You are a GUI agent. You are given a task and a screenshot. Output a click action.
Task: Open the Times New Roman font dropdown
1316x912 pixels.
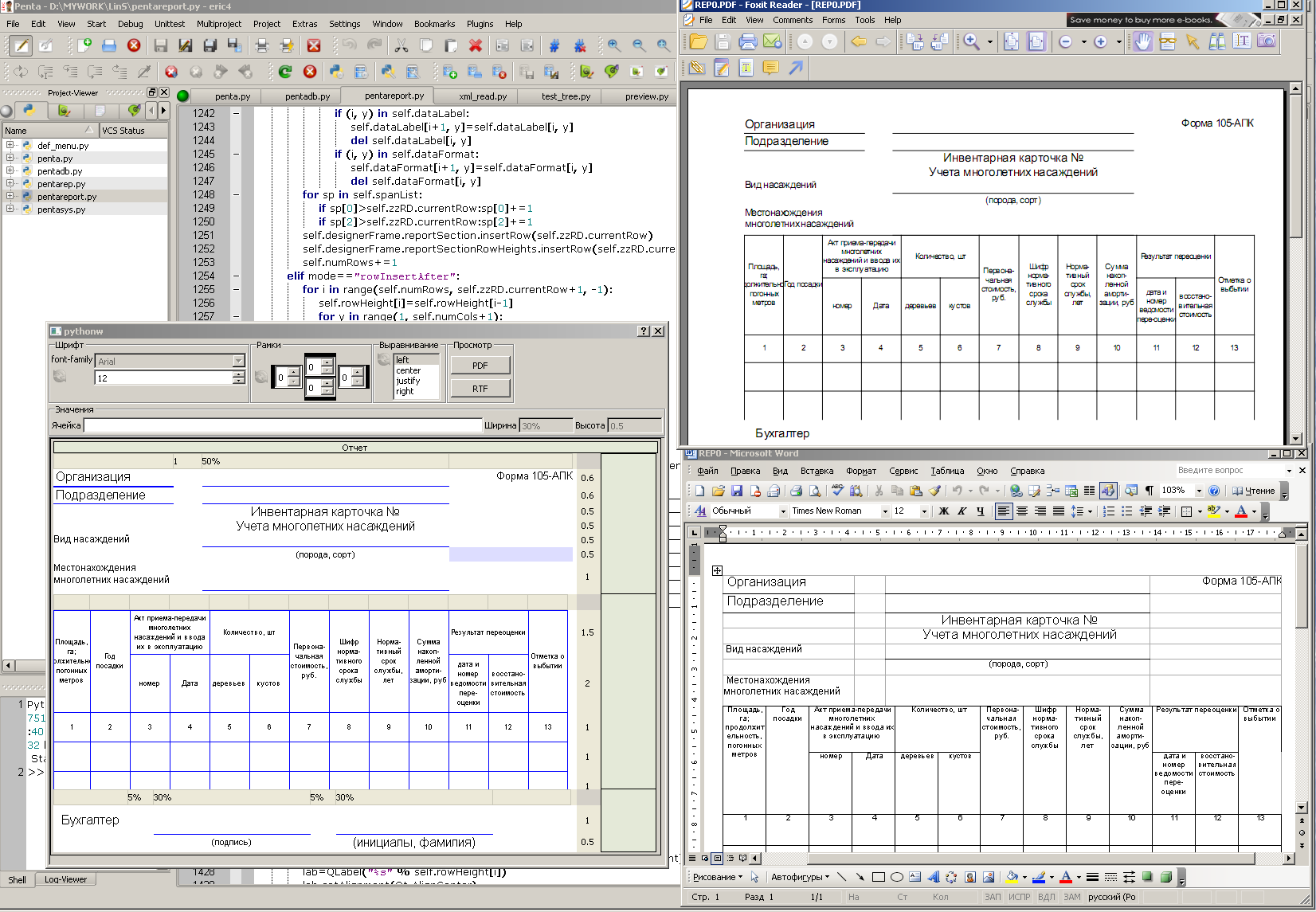(884, 511)
